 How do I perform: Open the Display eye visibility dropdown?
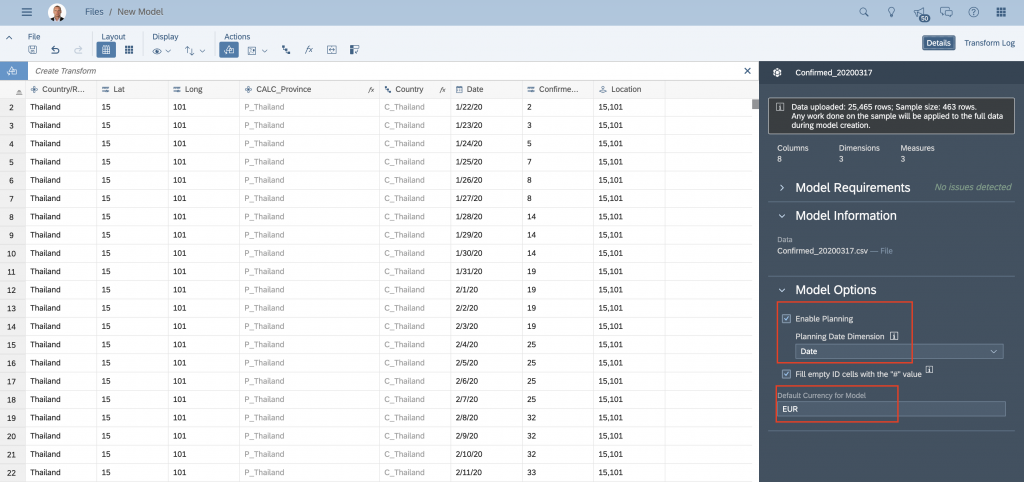161,50
